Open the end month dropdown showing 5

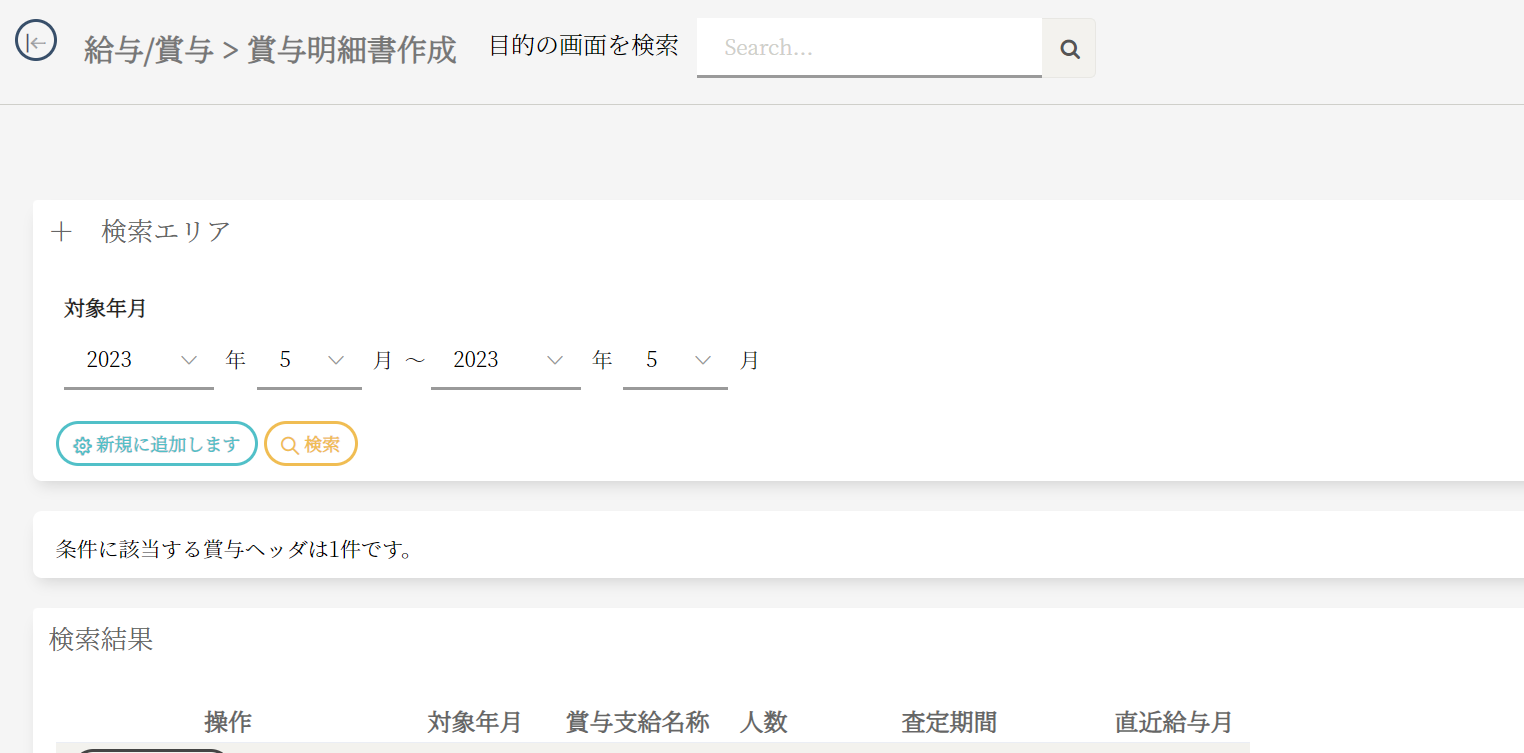(675, 360)
